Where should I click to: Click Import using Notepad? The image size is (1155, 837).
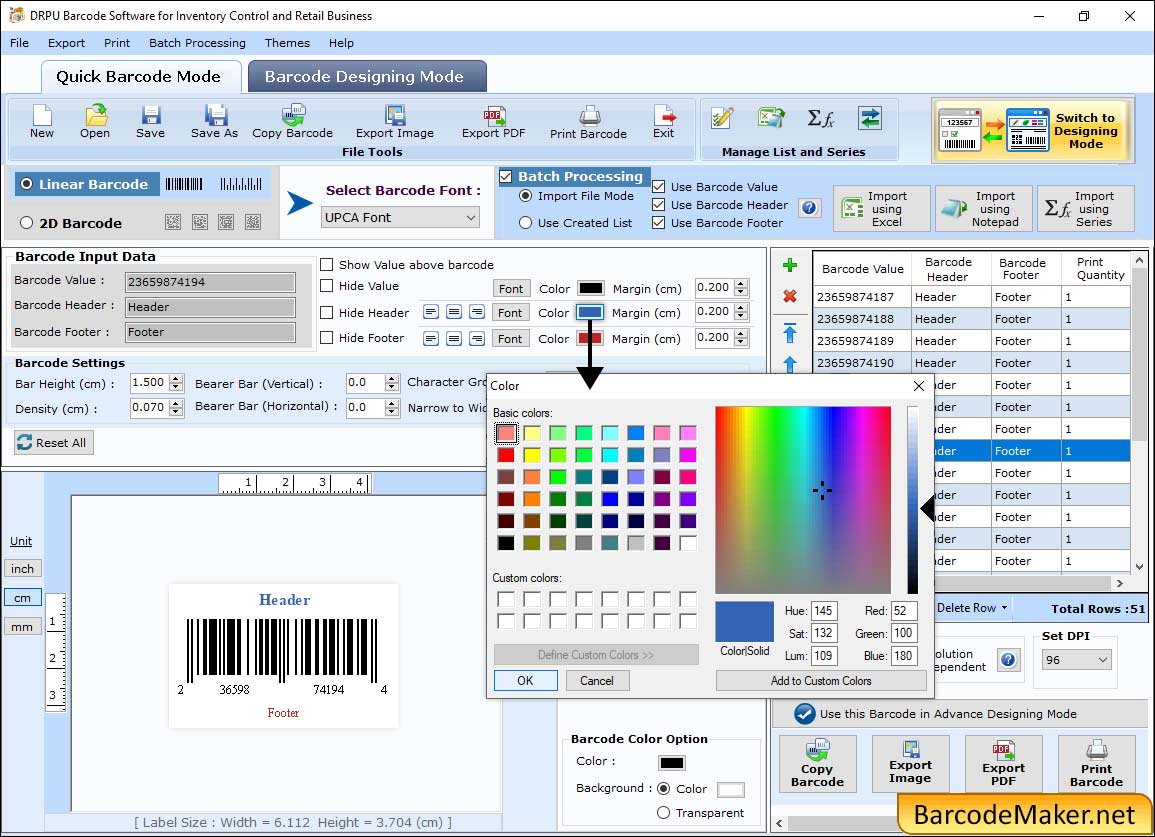[983, 209]
